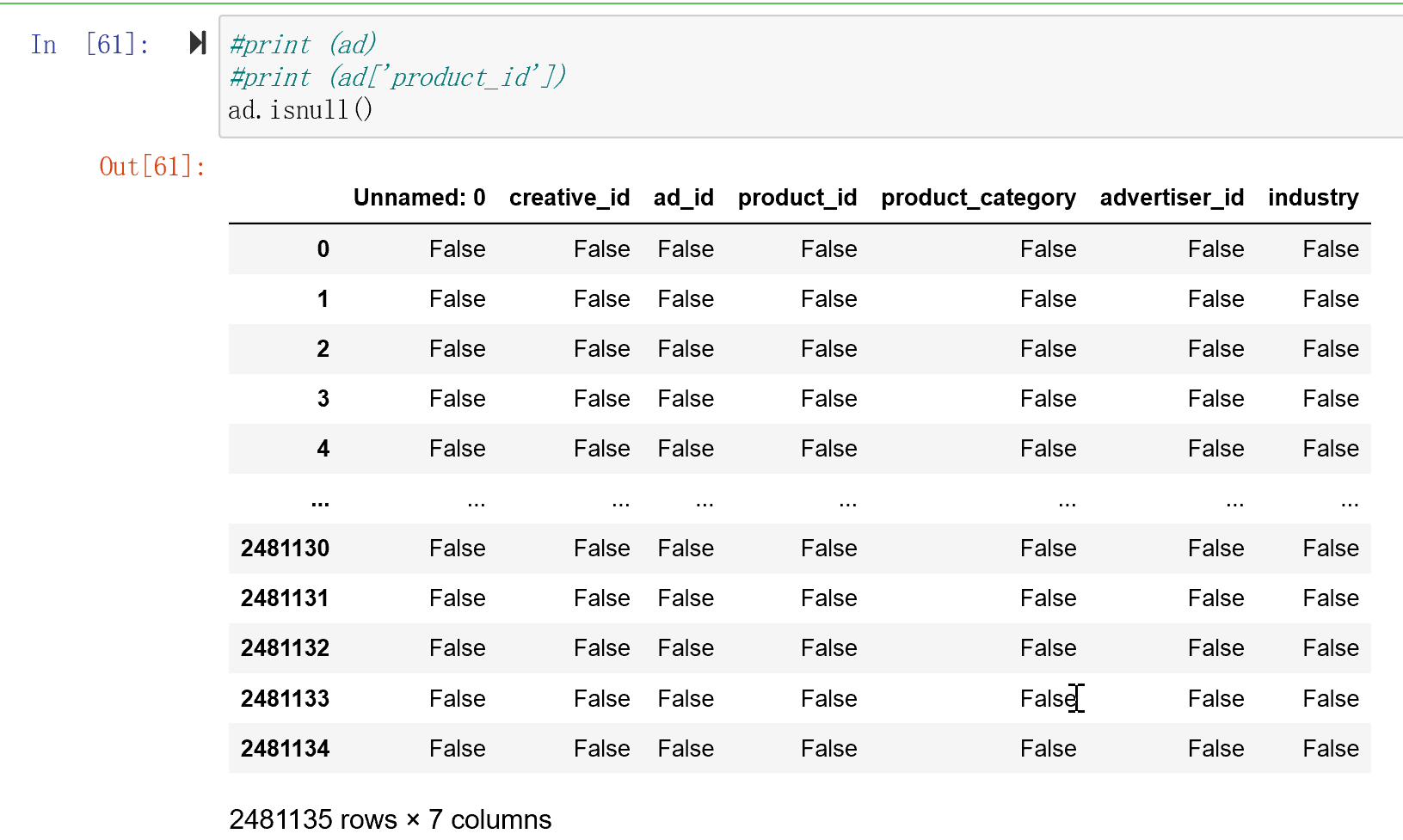Click product_category False in row 2481133
This screenshot has height=840, width=1403.
click(x=1049, y=699)
